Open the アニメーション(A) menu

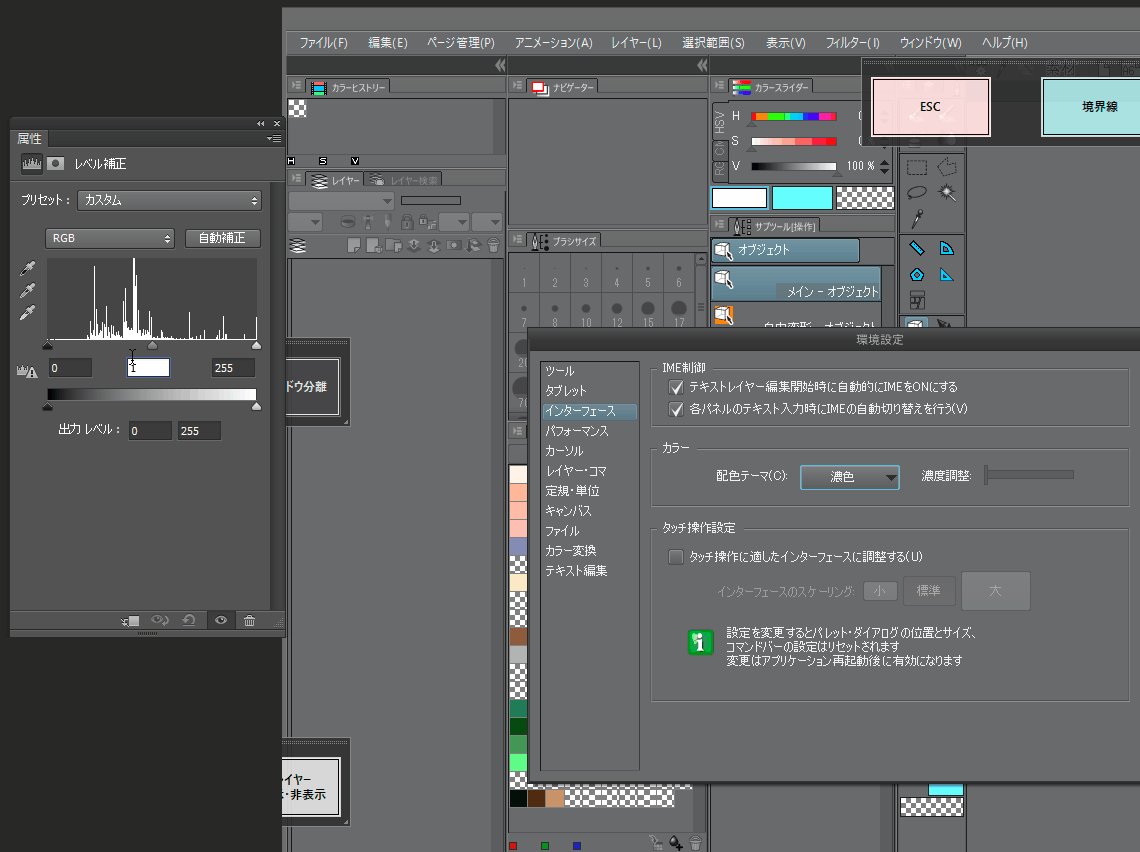(x=553, y=43)
